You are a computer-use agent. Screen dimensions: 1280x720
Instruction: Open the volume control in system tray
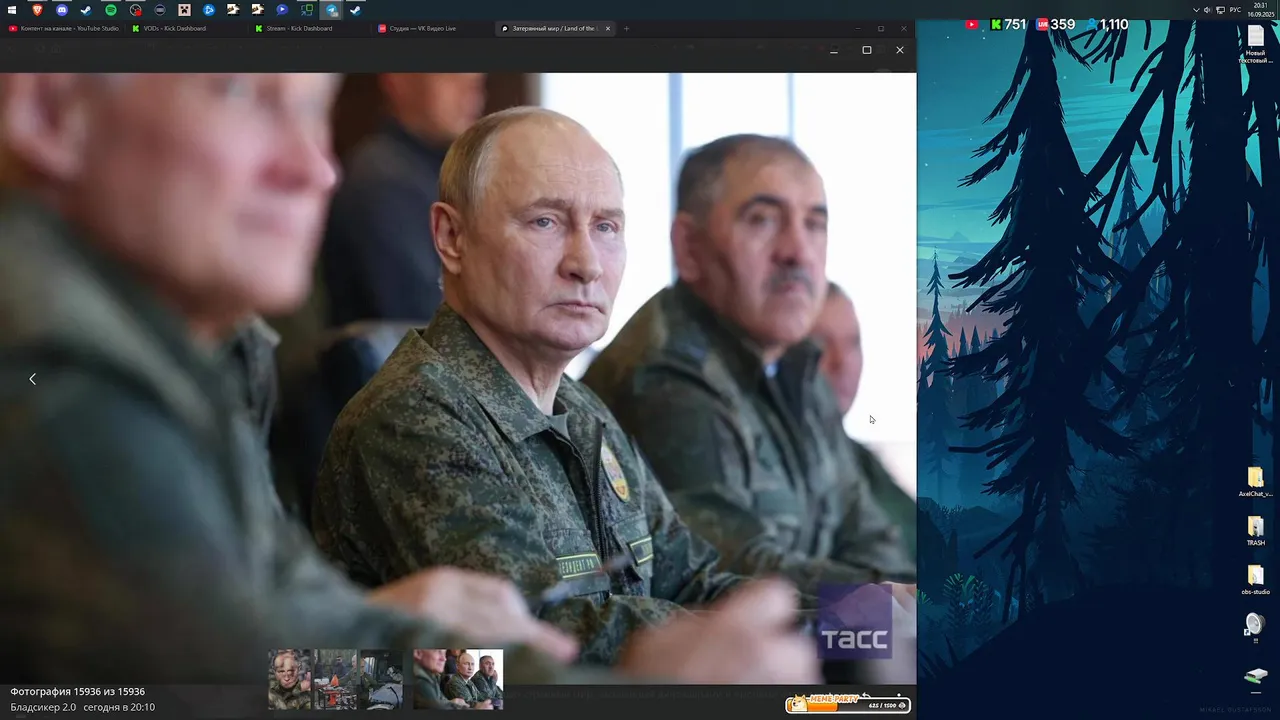[x=1207, y=10]
